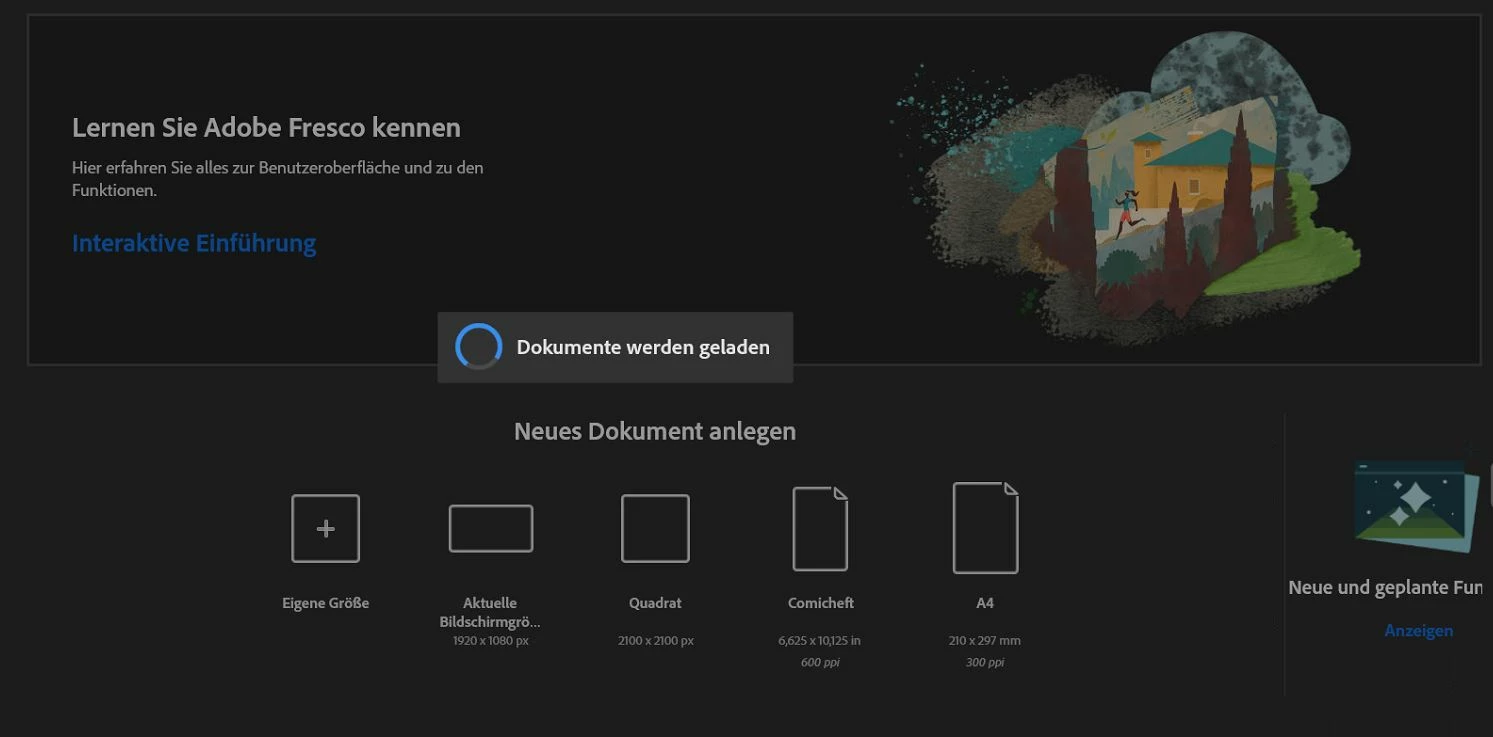
Task: Select the A4 page preset icon
Action: pos(985,528)
